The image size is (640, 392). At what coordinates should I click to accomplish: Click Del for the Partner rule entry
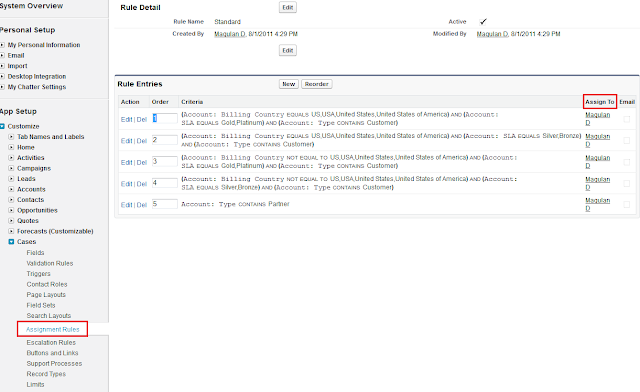click(142, 205)
